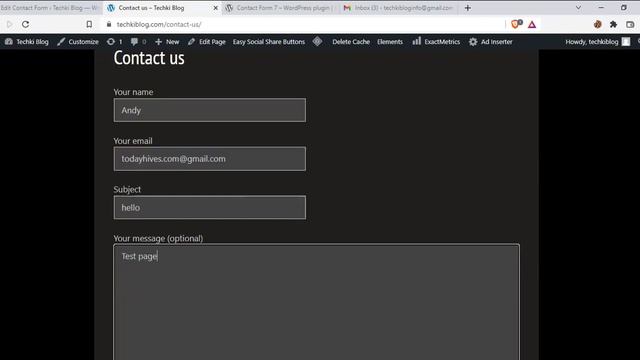640x360 pixels.
Task: Reload the page with the refresh icon
Action: (x=25, y=24)
